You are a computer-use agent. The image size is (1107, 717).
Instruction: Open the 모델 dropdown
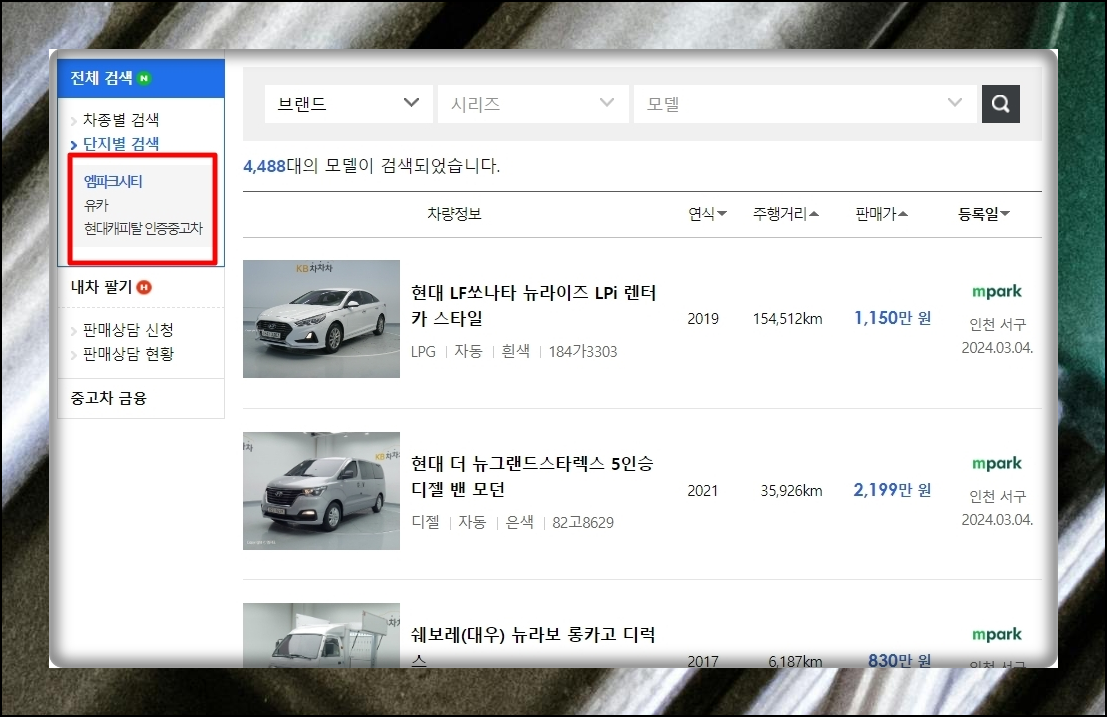click(x=806, y=104)
